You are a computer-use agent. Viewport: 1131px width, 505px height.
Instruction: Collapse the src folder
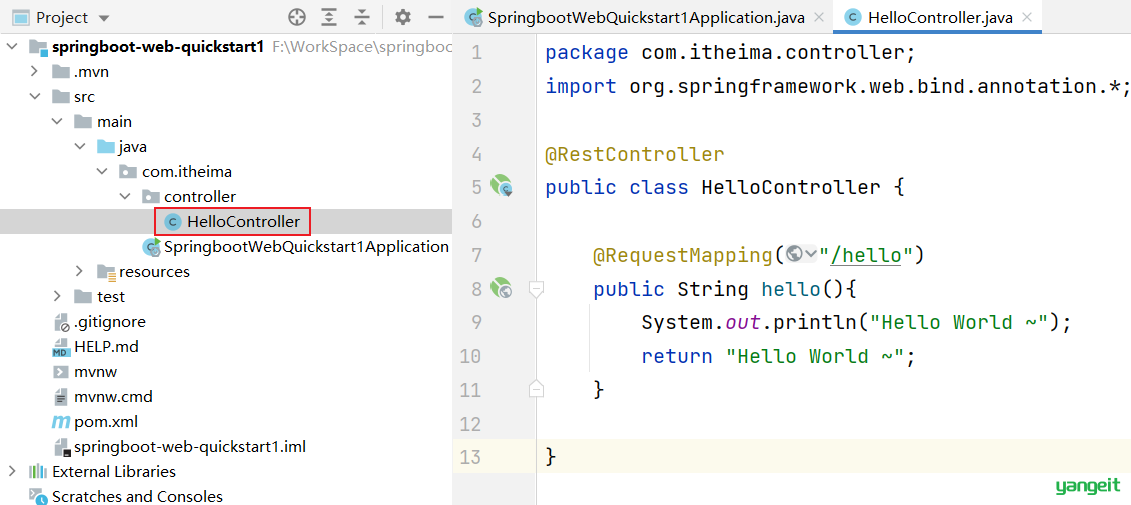pos(34,97)
